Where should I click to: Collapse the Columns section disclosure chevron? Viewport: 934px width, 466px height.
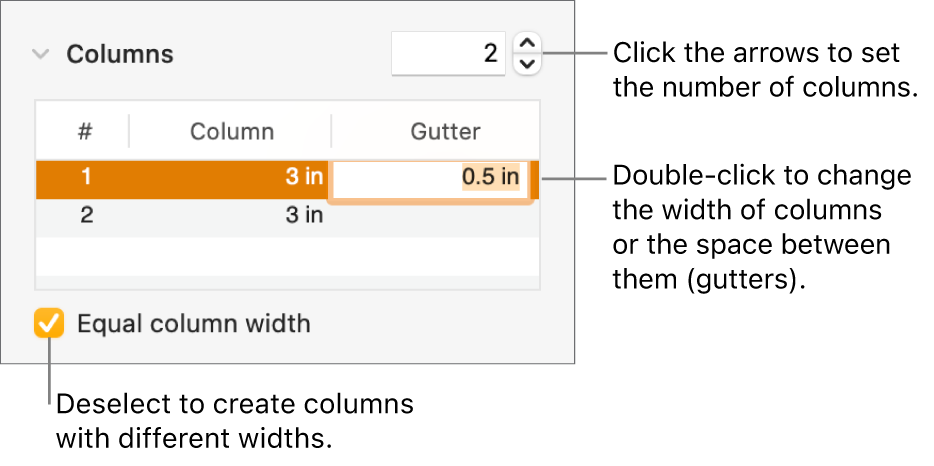point(40,55)
